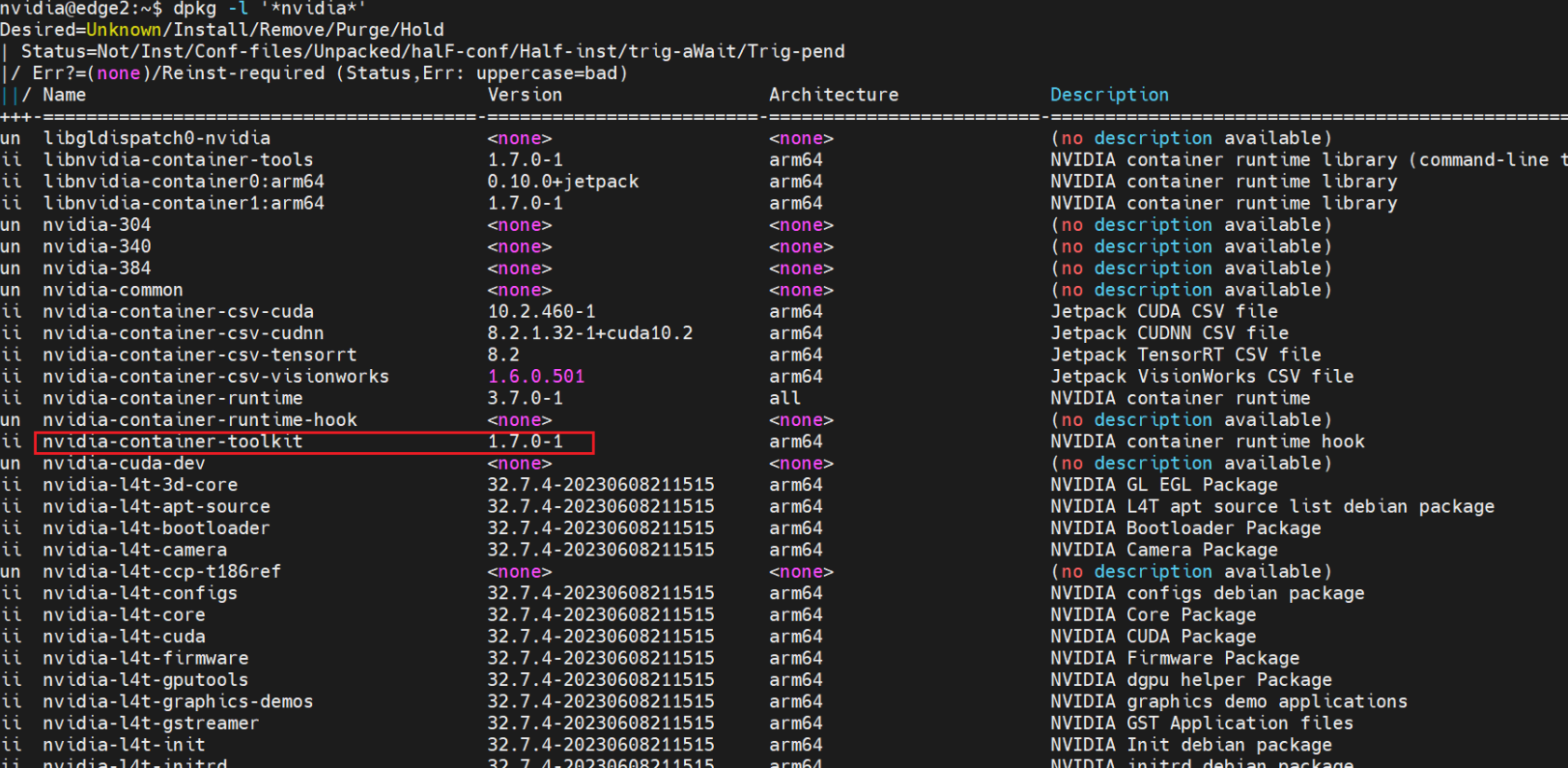
Task: Click package name nvidia-l4t-cuda
Action: pos(124,637)
